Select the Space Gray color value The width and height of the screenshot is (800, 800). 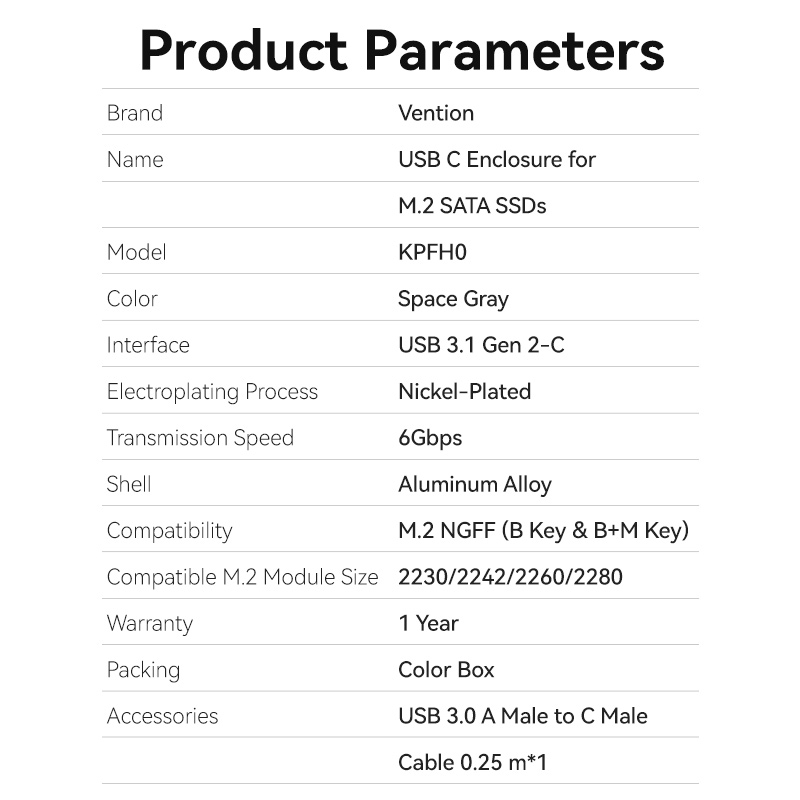tap(453, 299)
